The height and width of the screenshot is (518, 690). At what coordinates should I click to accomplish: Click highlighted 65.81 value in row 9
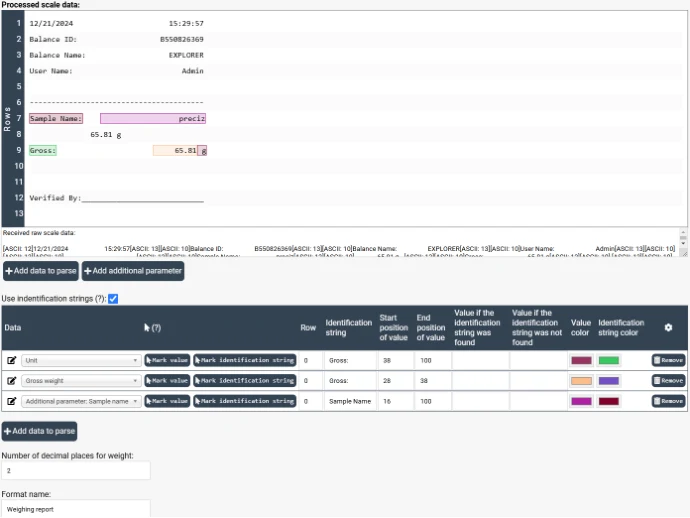tap(175, 151)
